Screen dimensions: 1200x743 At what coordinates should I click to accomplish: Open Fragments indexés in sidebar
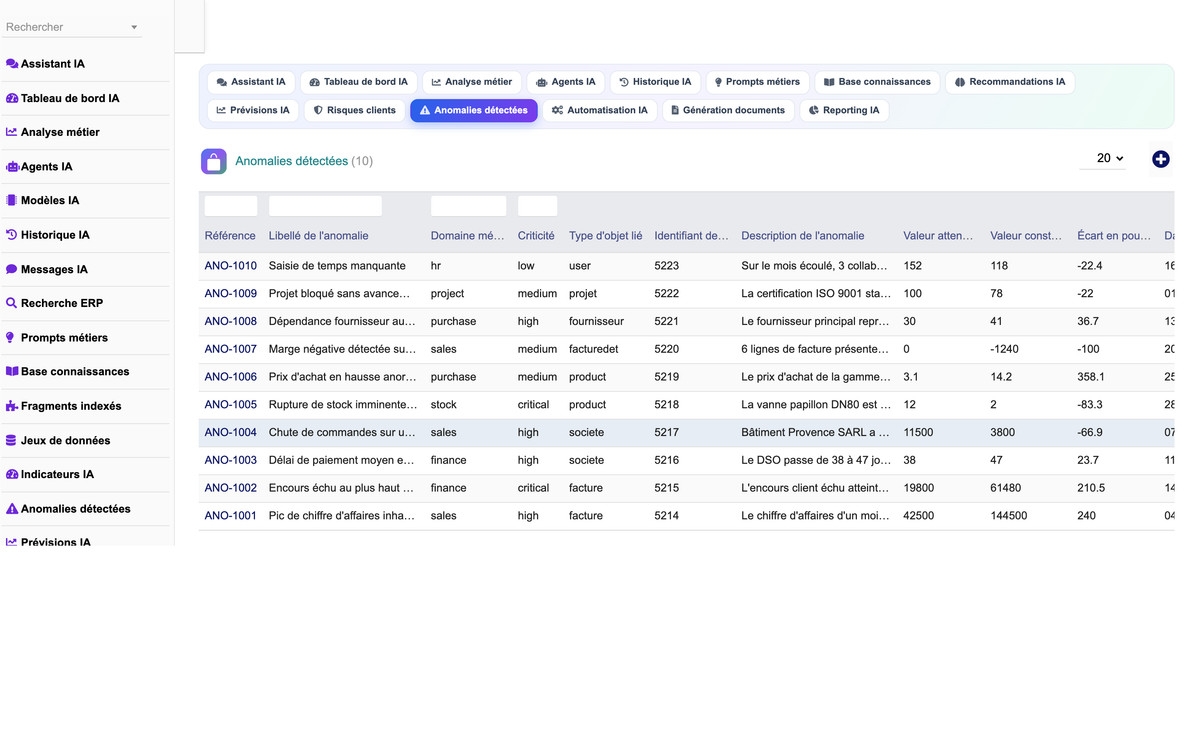point(63,406)
